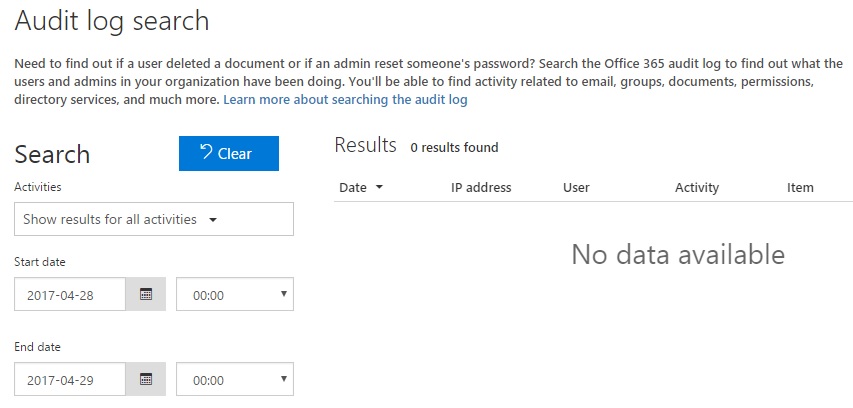Click the Start date field 2017-04-28
This screenshot has height=408, width=853.
tap(70, 294)
